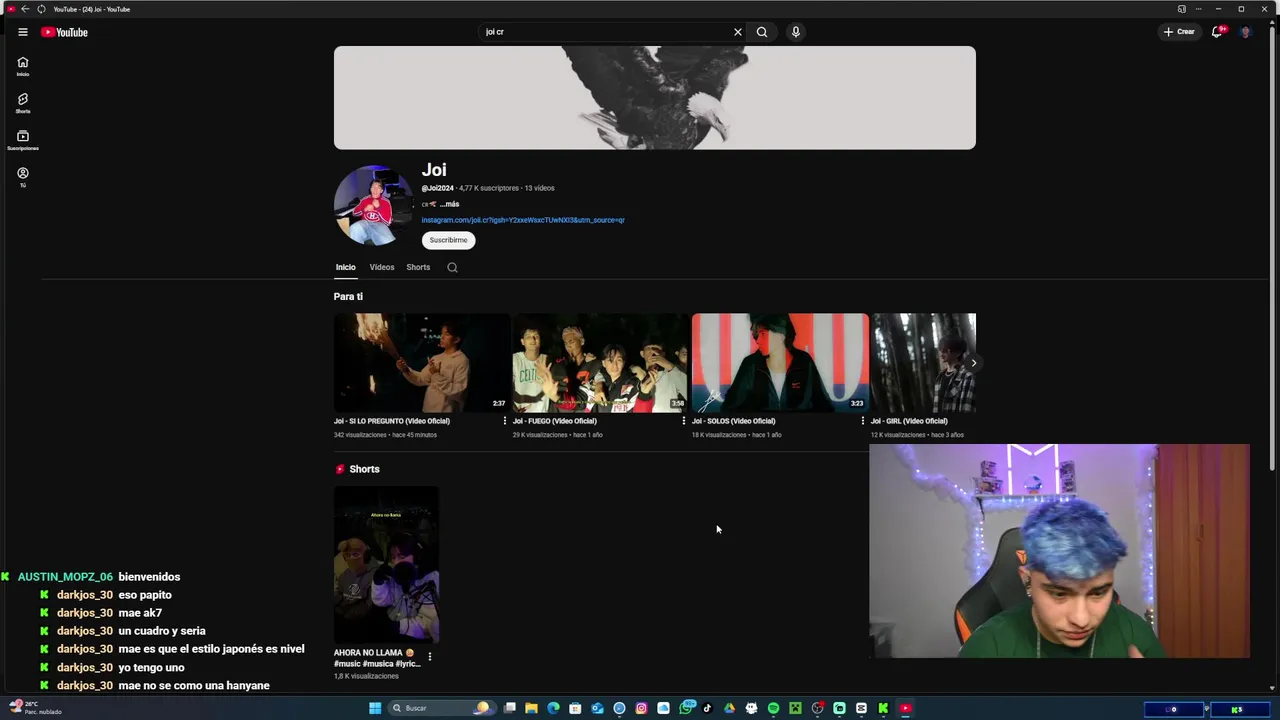Open Shorts in the left sidebar
1280x720 pixels.
[x=22, y=103]
